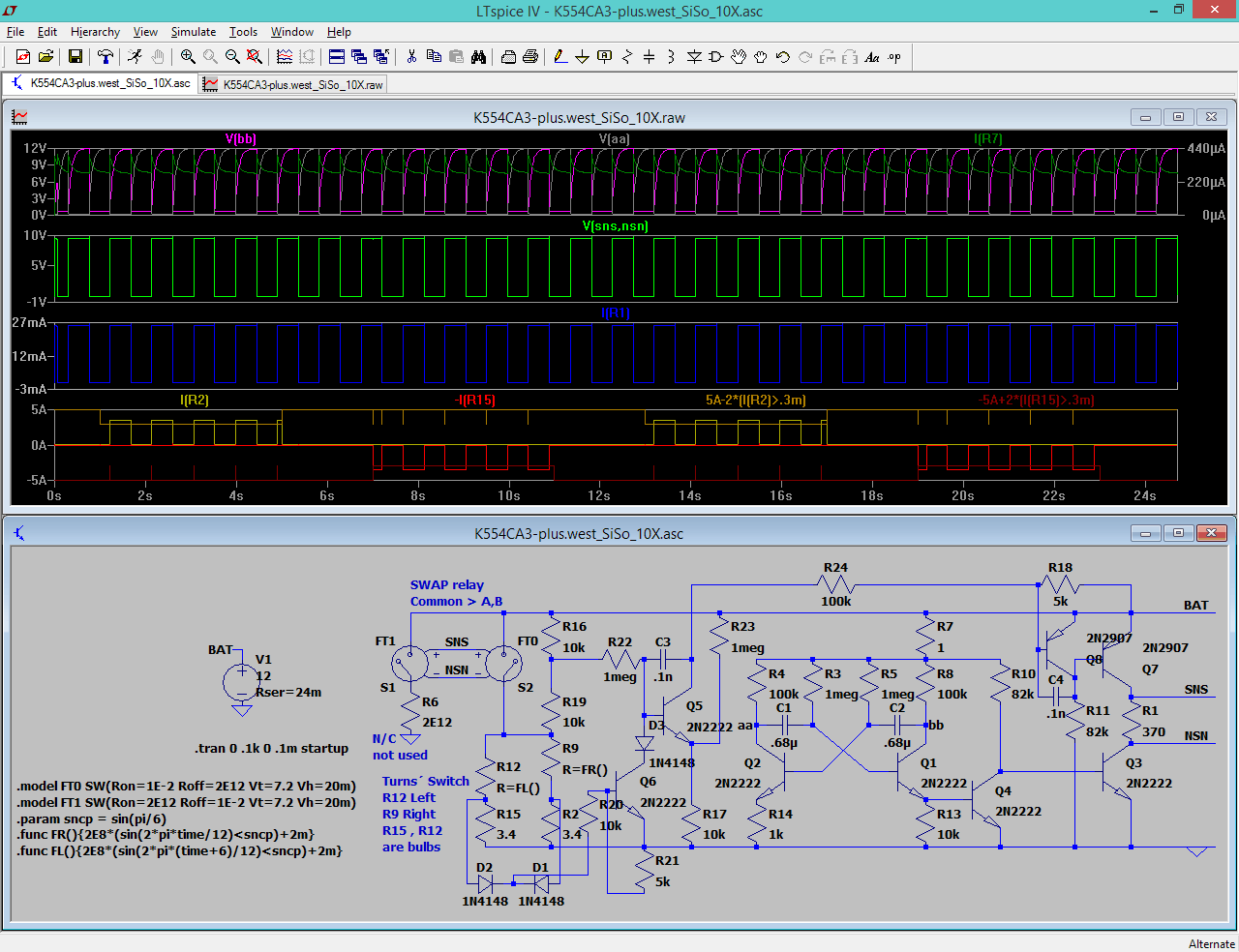Viewport: 1239px width, 952px height.
Task: Click the V(sns,nsn) trace label
Action: [x=615, y=225]
